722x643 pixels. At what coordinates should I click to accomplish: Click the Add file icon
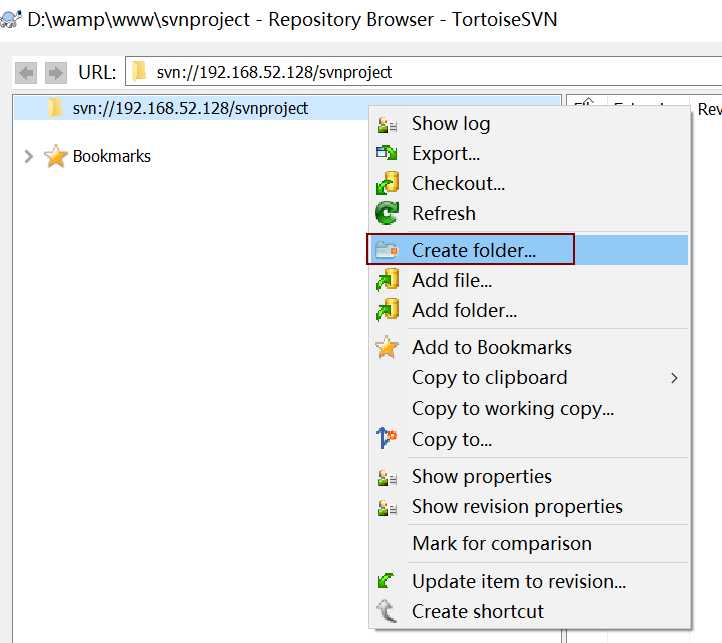point(387,280)
